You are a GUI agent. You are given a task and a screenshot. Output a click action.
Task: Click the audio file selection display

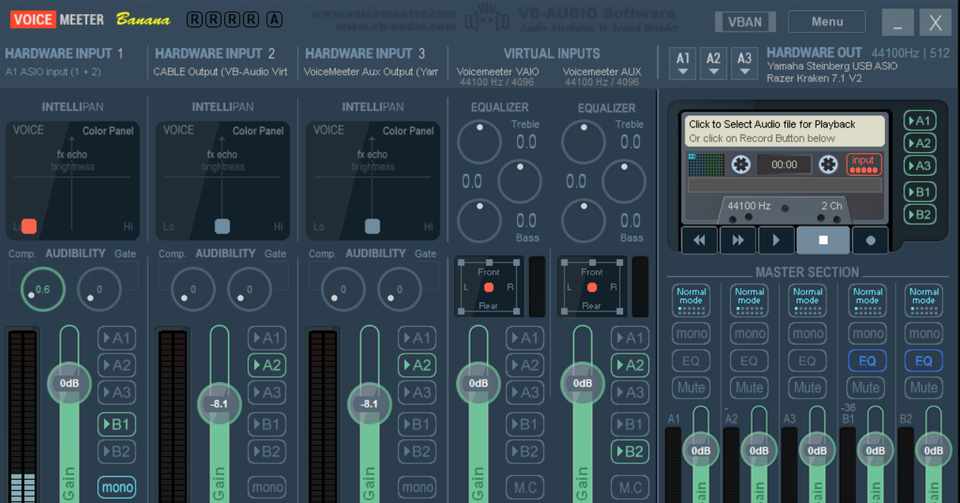[784, 131]
